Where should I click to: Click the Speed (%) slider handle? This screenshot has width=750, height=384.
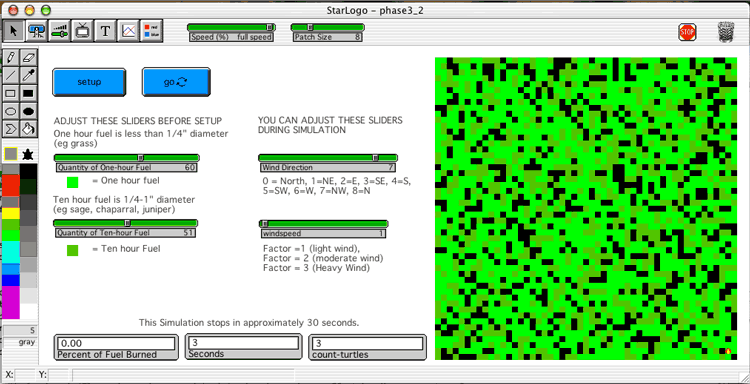(270, 27)
